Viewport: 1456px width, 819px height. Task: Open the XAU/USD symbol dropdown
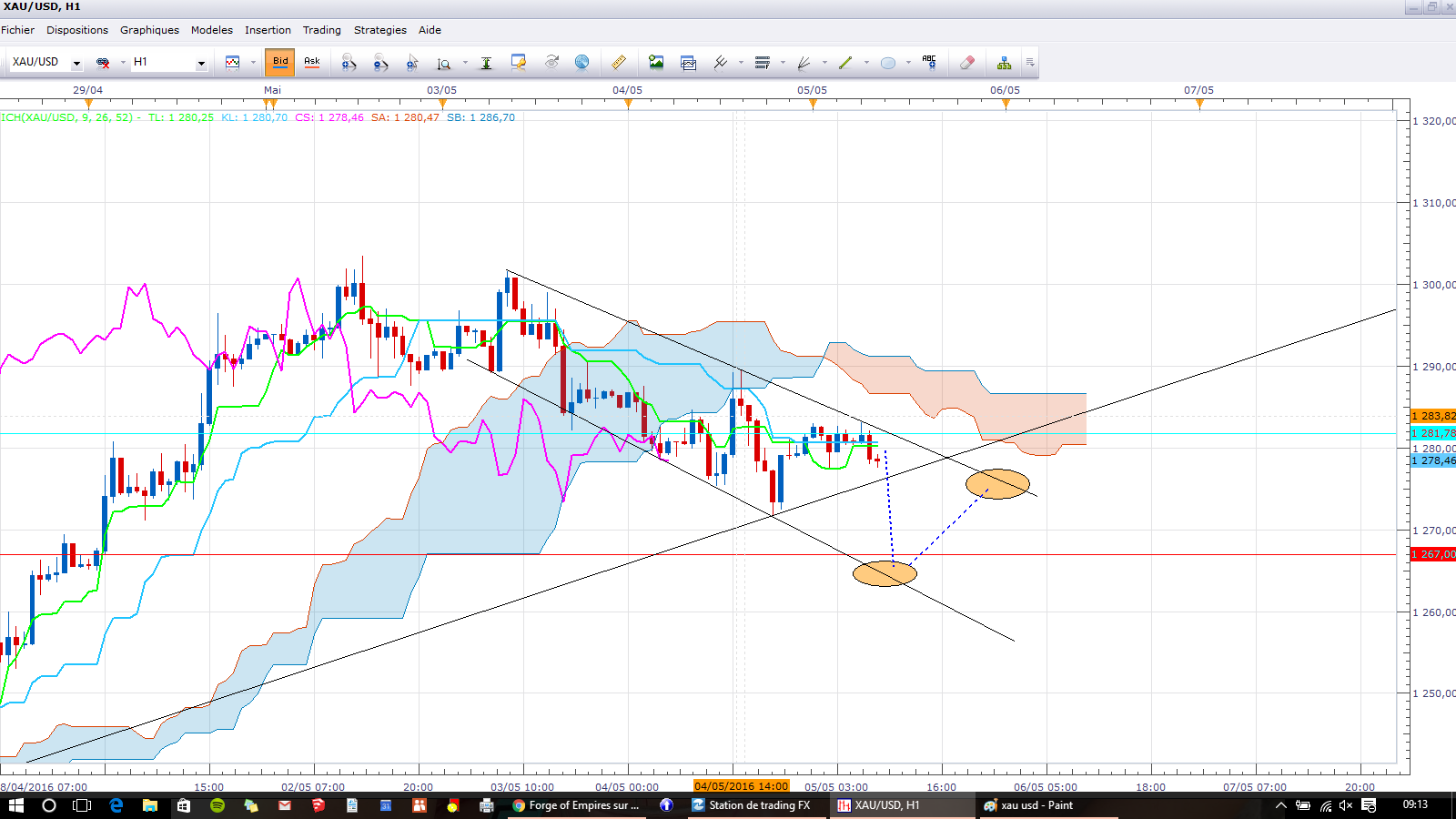pos(76,63)
